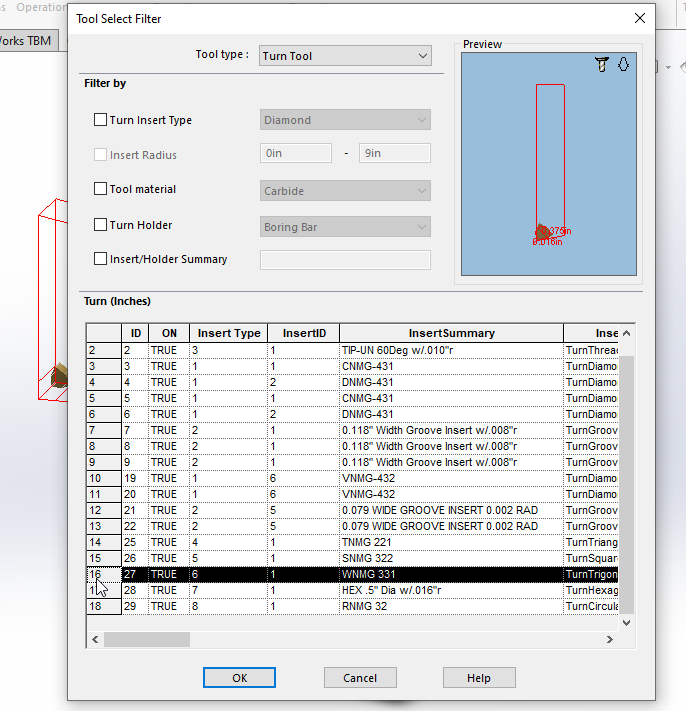
Task: Click the table scroll up arrow
Action: tap(627, 333)
